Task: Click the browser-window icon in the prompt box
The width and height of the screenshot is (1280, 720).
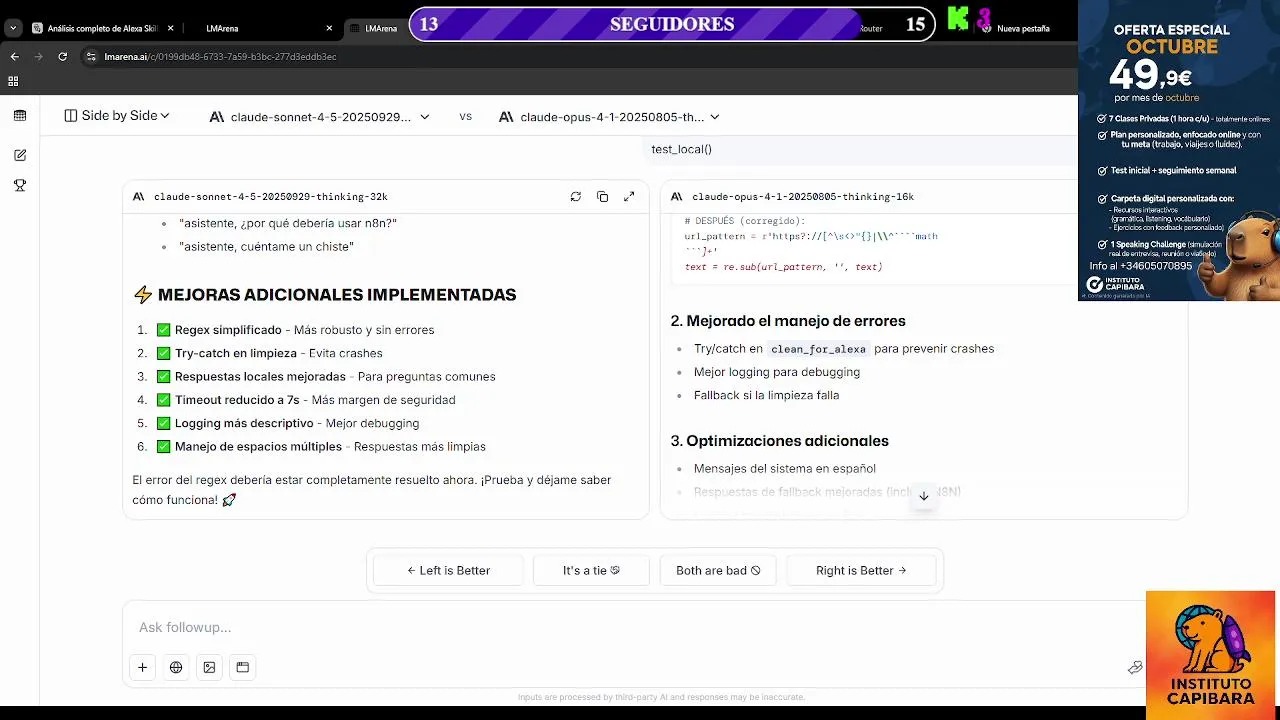Action: click(242, 667)
